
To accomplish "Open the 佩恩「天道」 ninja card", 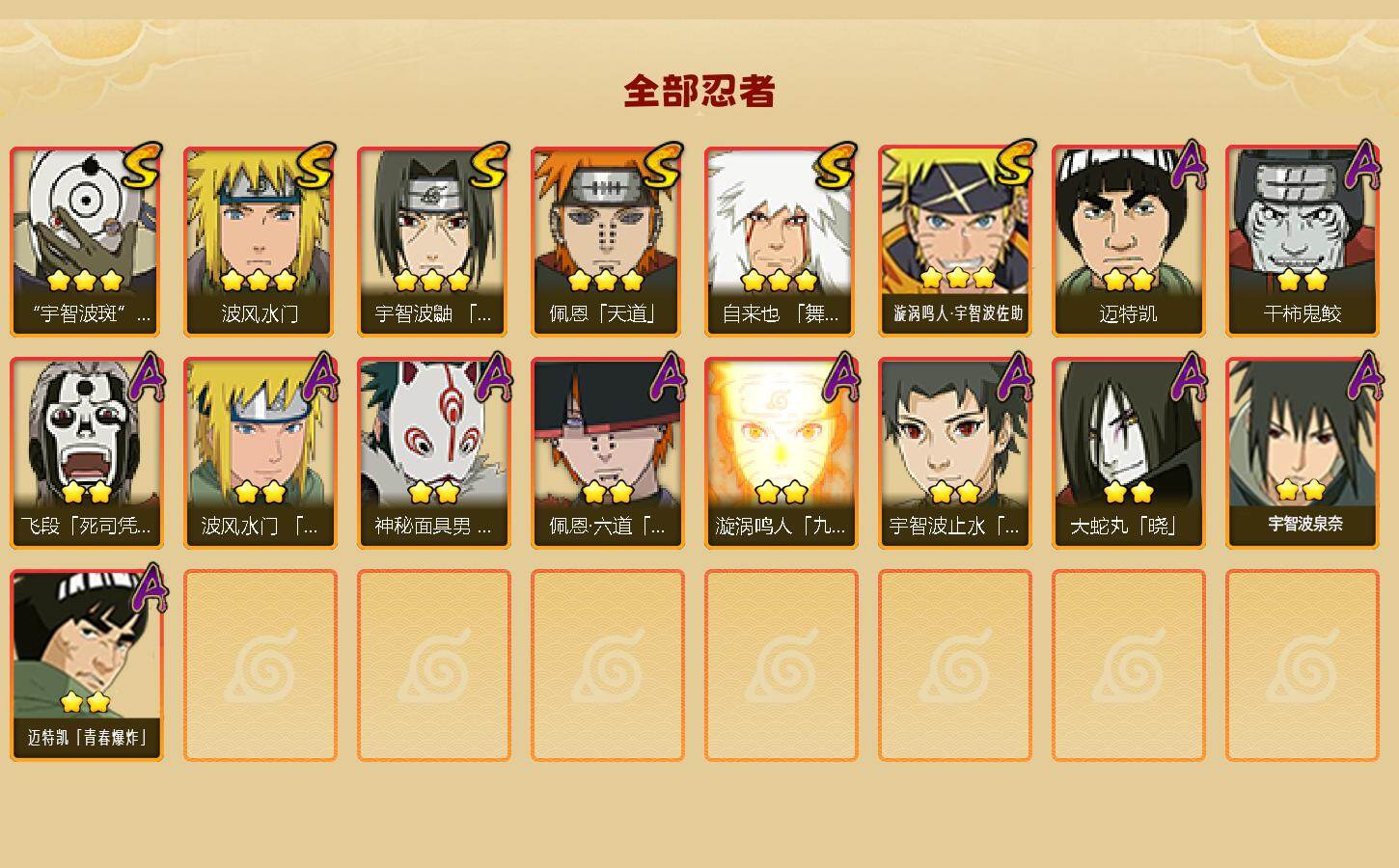I will 608,241.
